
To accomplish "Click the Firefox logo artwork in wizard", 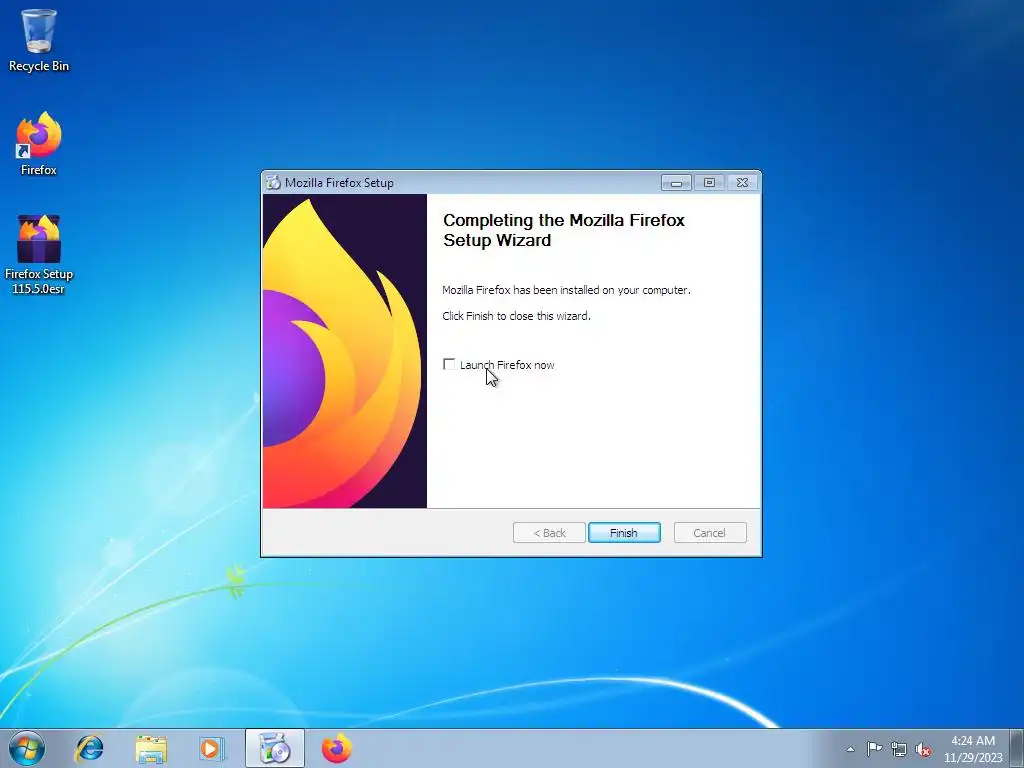I will (345, 351).
